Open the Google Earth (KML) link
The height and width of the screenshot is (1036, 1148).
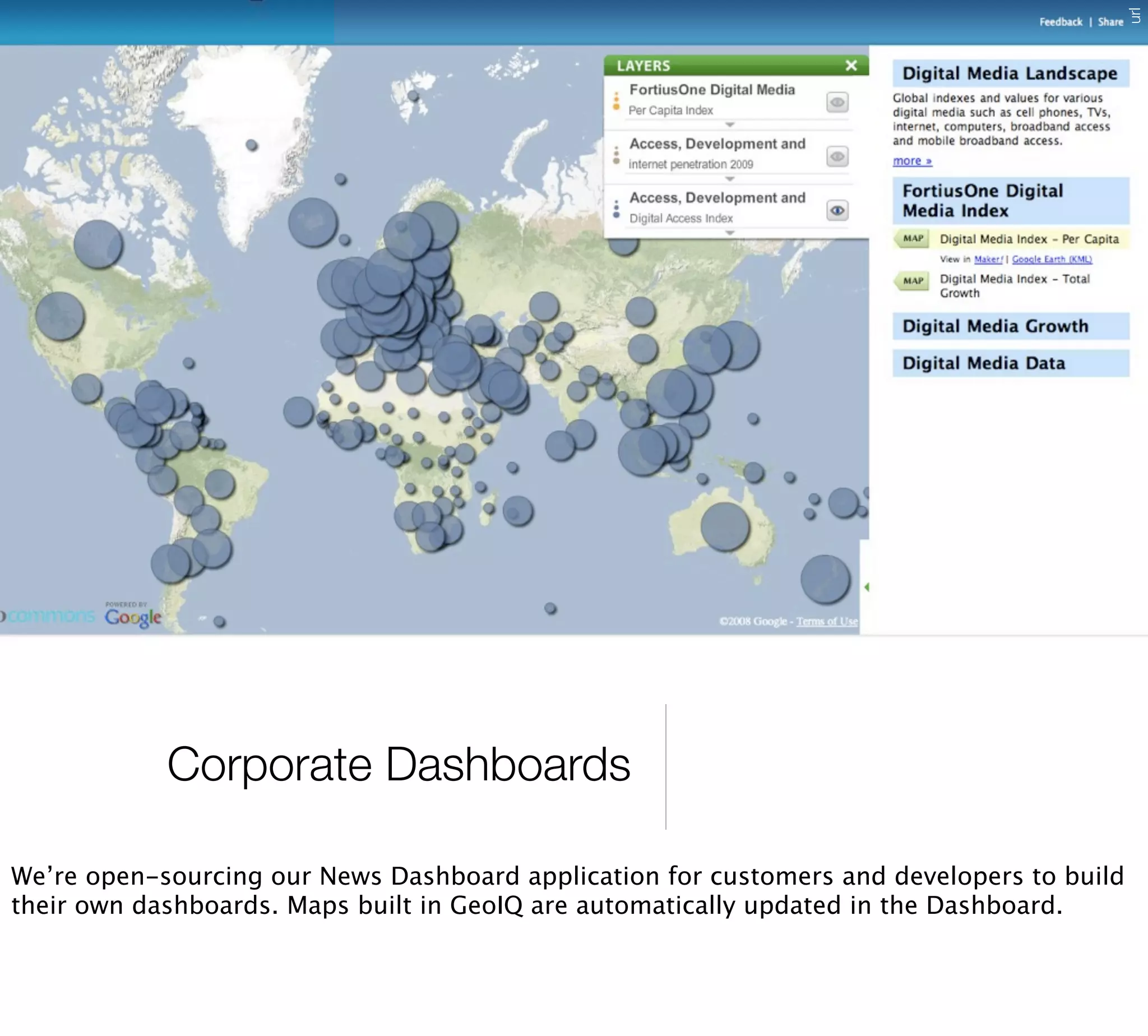pyautogui.click(x=1052, y=259)
